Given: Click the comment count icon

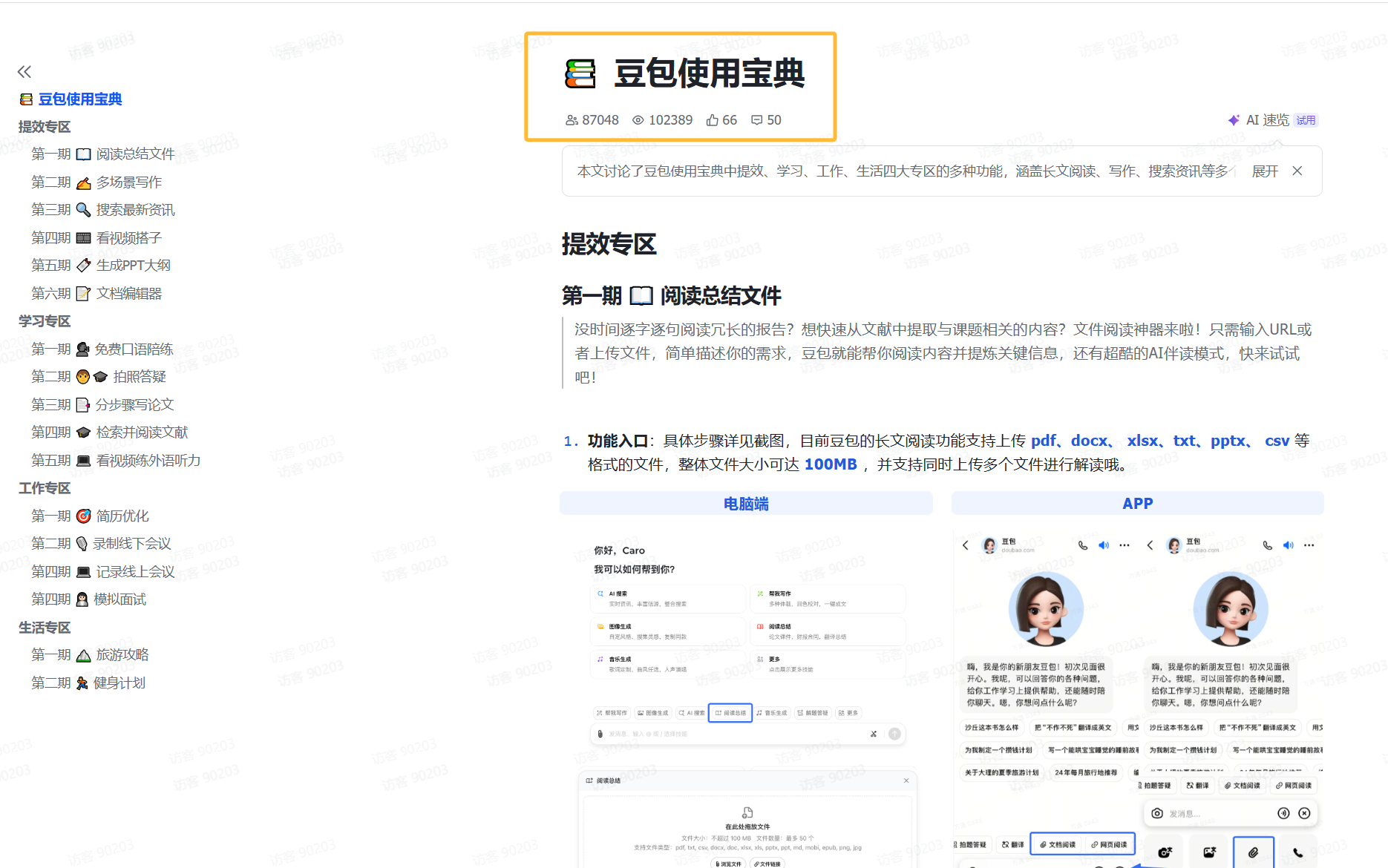Looking at the screenshot, I should pos(756,120).
